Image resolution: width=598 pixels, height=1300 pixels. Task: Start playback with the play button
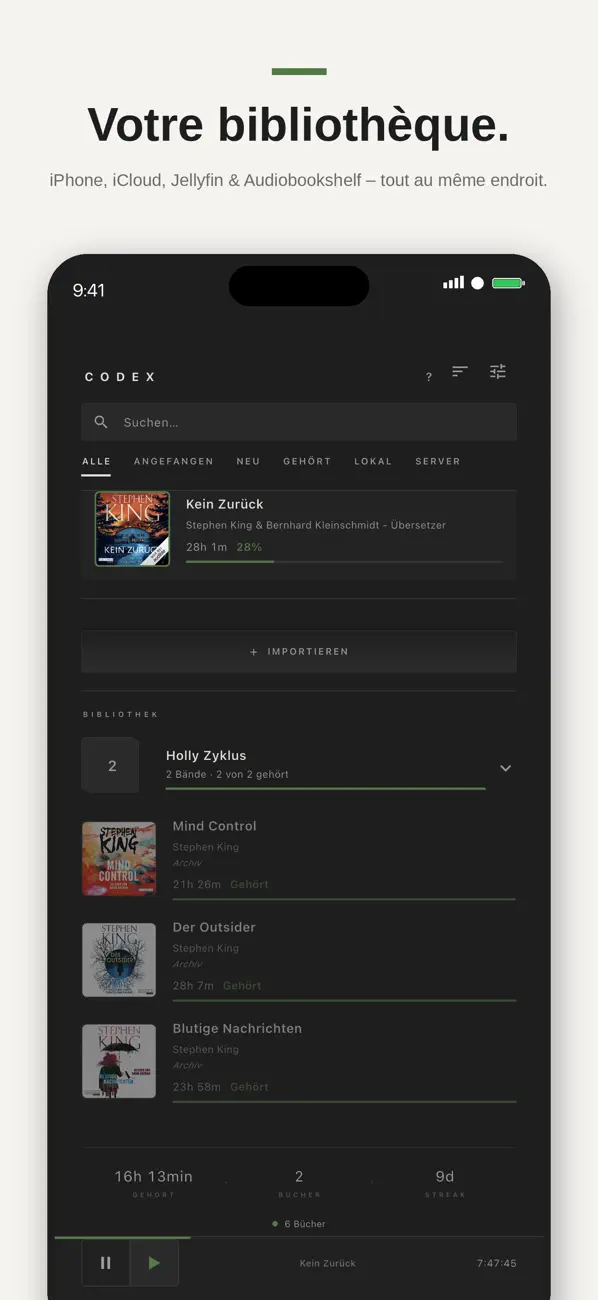click(x=154, y=1263)
